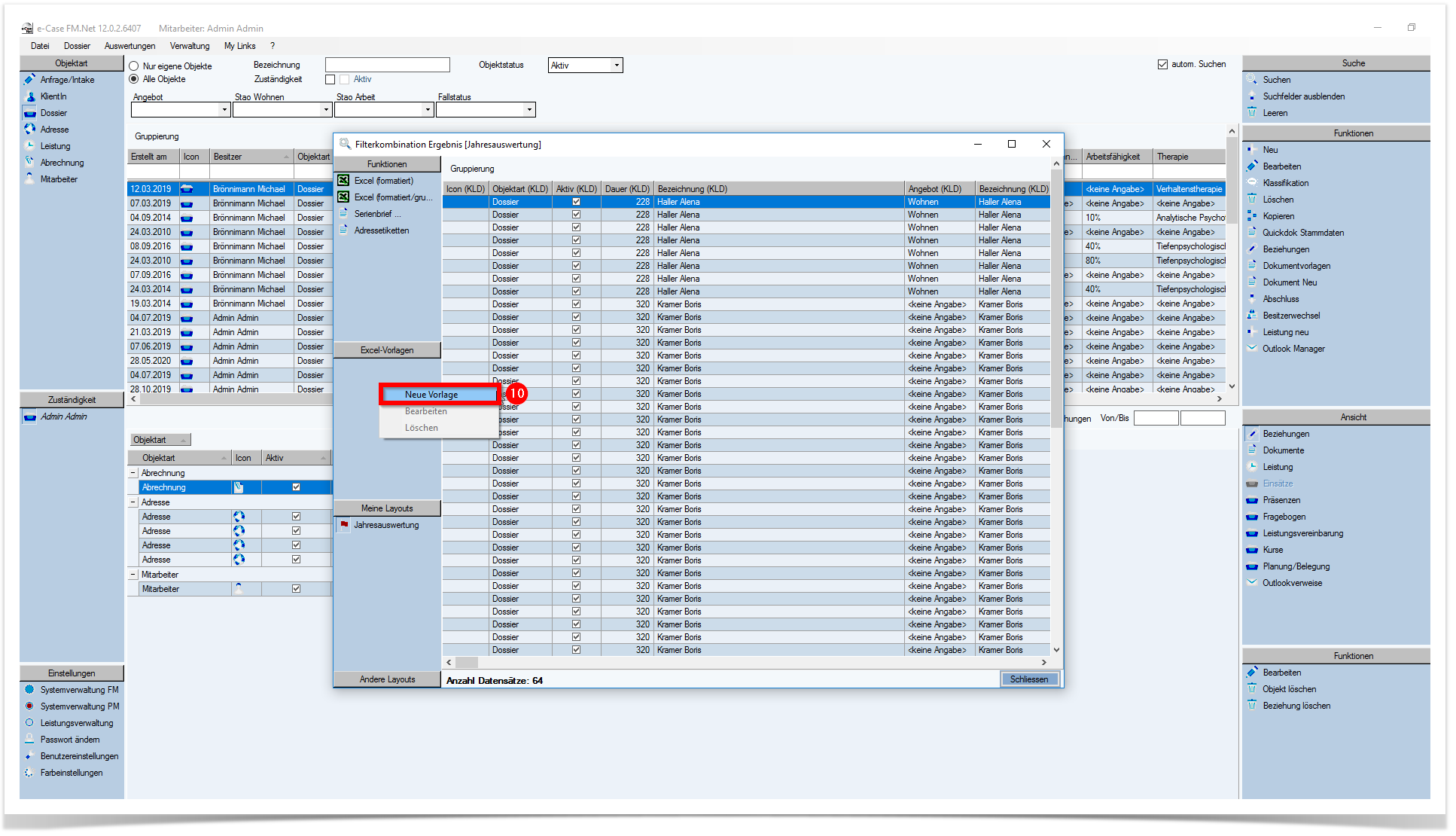This screenshot has height=836, width=1456.
Task: Open Objektstatus Aktiv dropdown
Action: click(617, 66)
